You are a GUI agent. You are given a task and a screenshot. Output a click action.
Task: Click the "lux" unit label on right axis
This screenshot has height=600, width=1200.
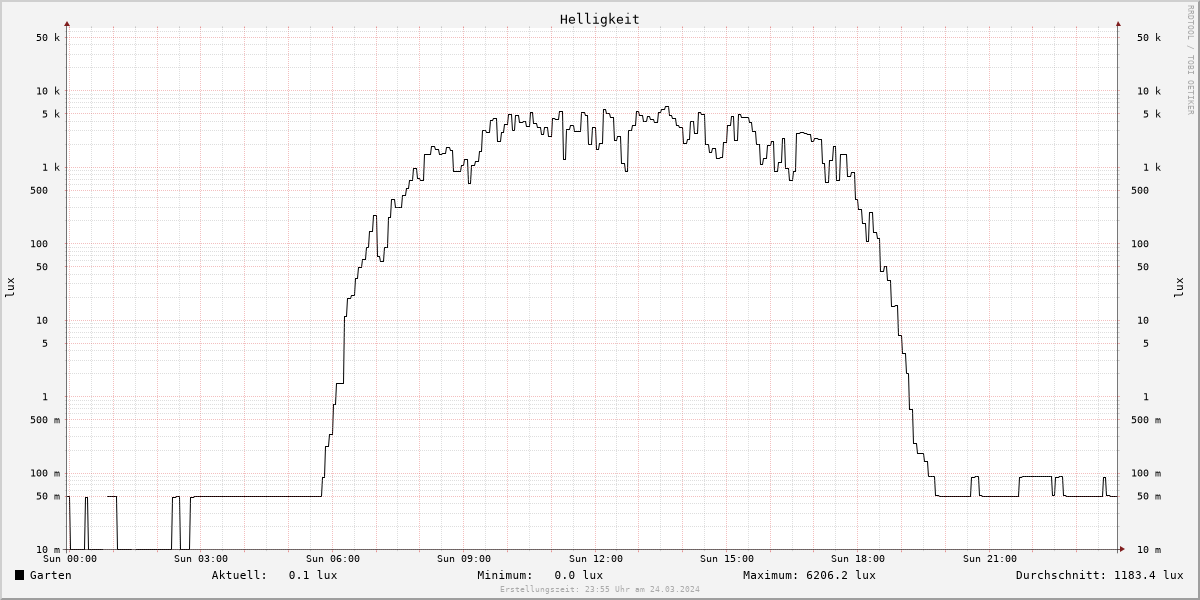[x=1179, y=287]
